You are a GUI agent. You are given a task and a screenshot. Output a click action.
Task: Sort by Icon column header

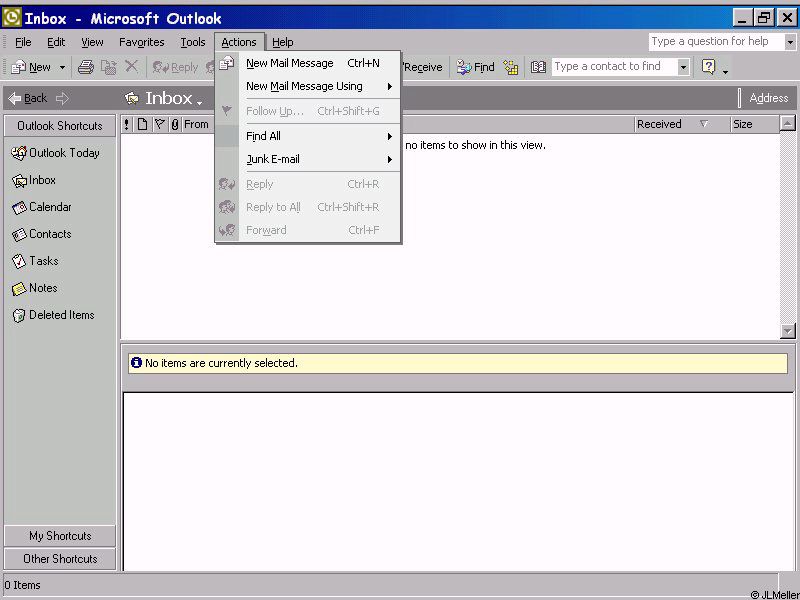[142, 124]
